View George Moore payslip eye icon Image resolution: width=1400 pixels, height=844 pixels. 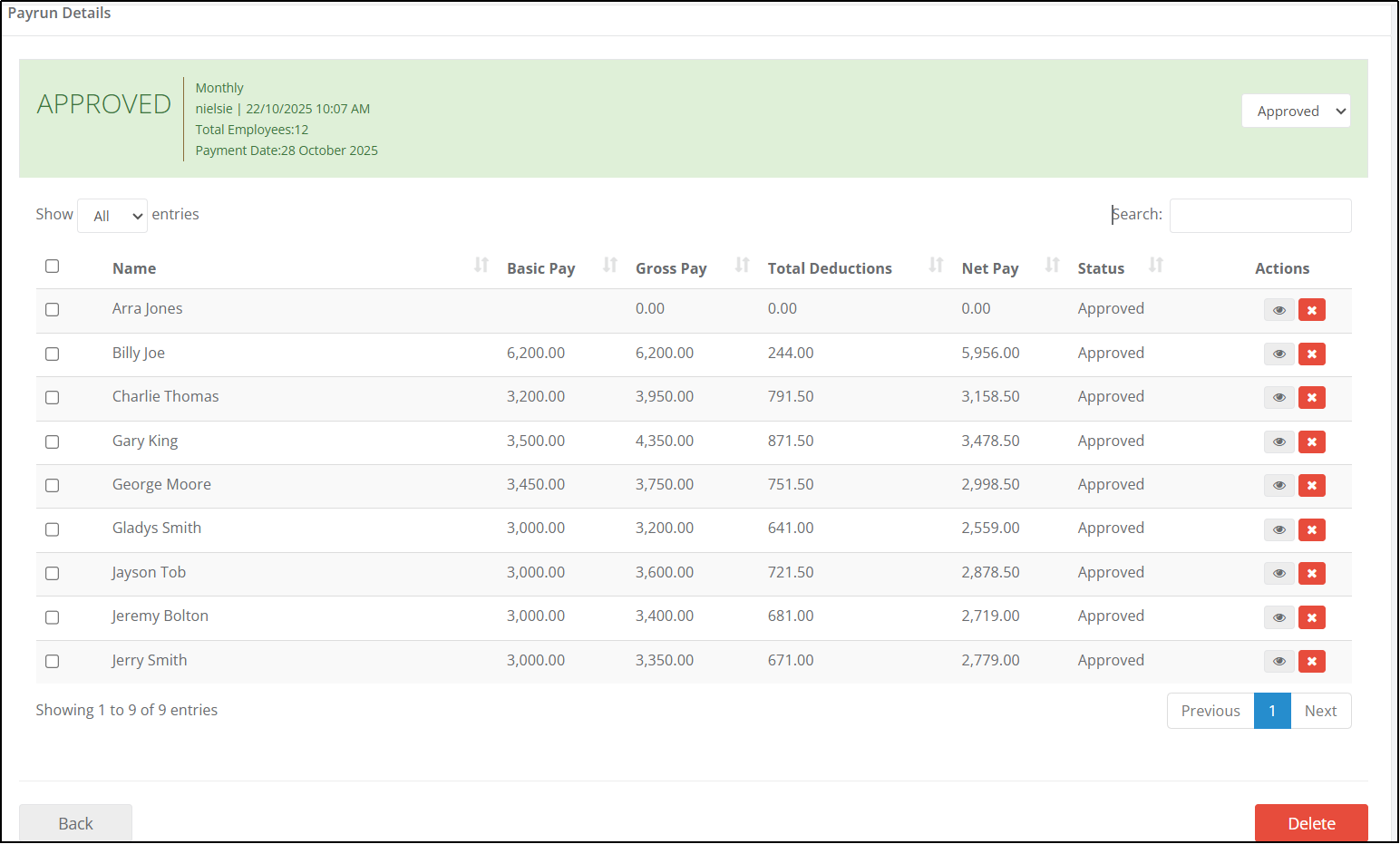(1279, 485)
